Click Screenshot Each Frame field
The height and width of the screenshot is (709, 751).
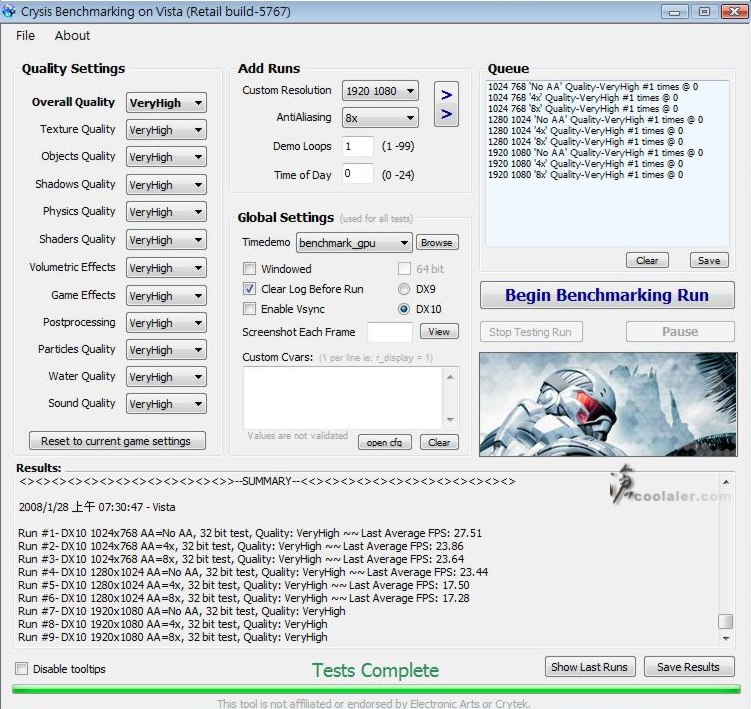[x=390, y=332]
